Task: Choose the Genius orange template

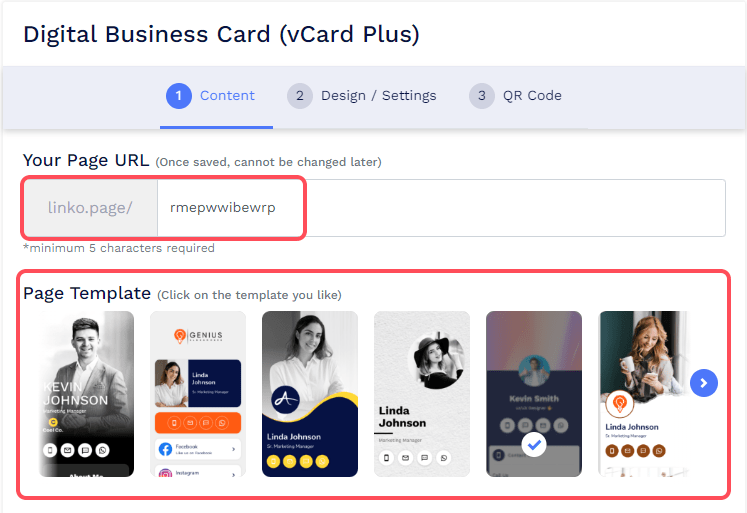Action: pos(198,394)
